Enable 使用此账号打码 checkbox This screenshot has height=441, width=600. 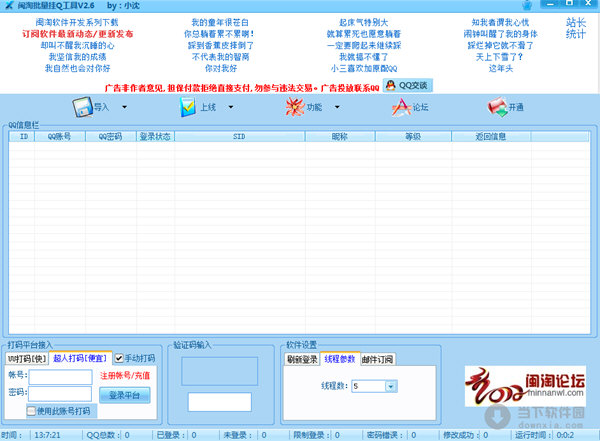pyautogui.click(x=31, y=411)
